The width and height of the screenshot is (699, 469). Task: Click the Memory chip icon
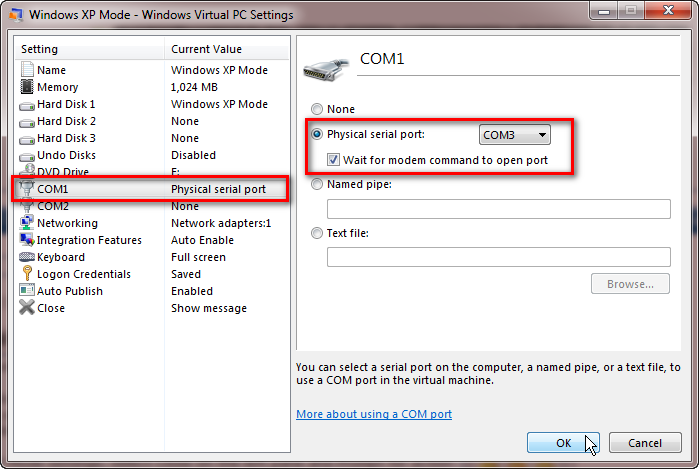[27, 86]
